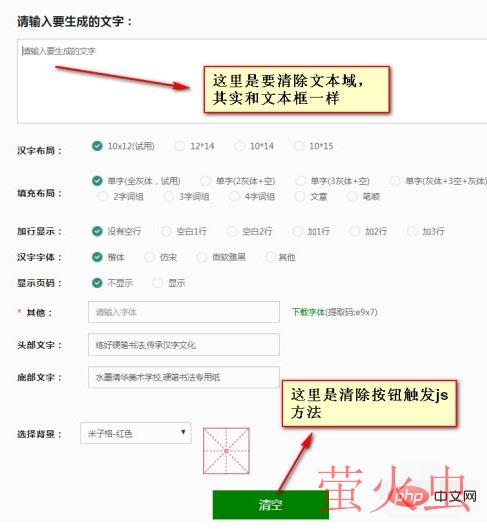Click the dropdown arrow beside 米字格-红色

[x=183, y=432]
